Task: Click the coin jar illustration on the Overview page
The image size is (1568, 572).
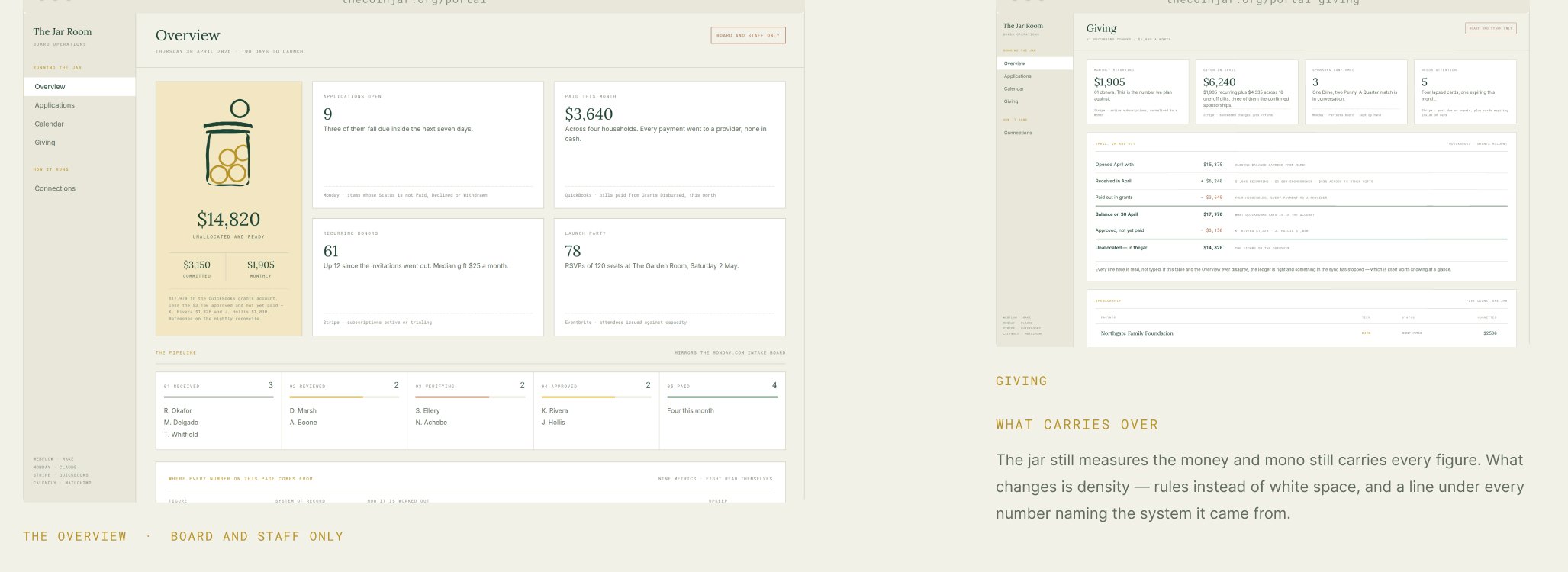Action: [229, 143]
